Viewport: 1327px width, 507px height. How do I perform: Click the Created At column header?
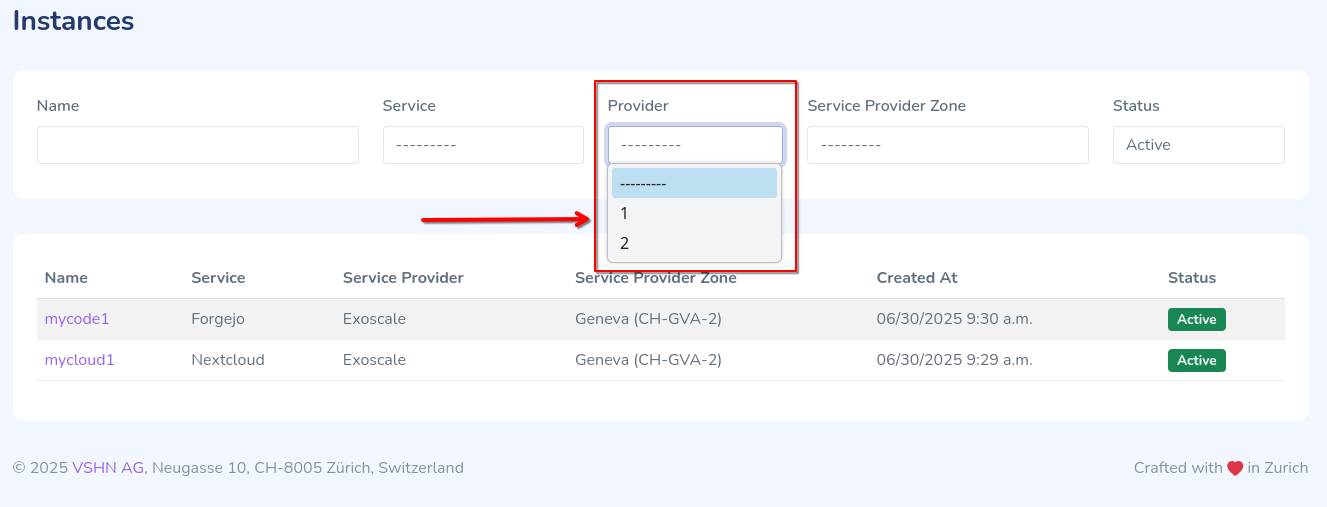point(917,278)
